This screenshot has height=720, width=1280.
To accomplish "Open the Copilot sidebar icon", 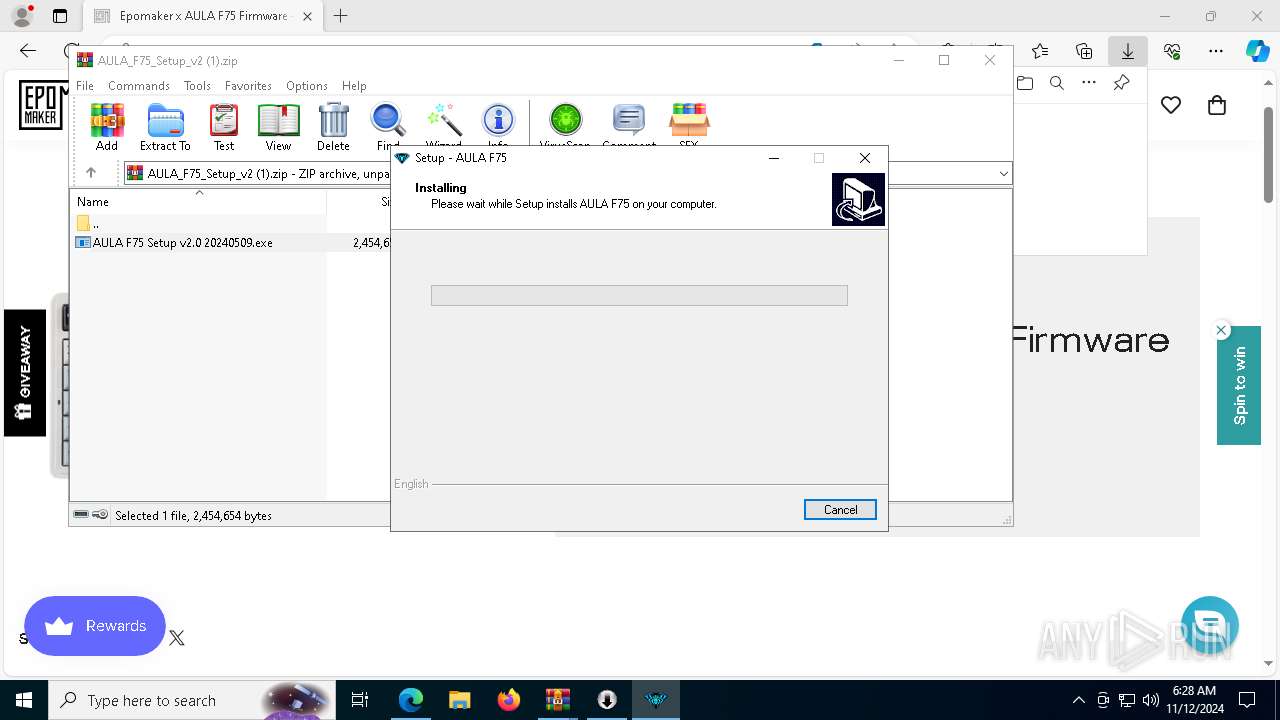I will [1258, 51].
